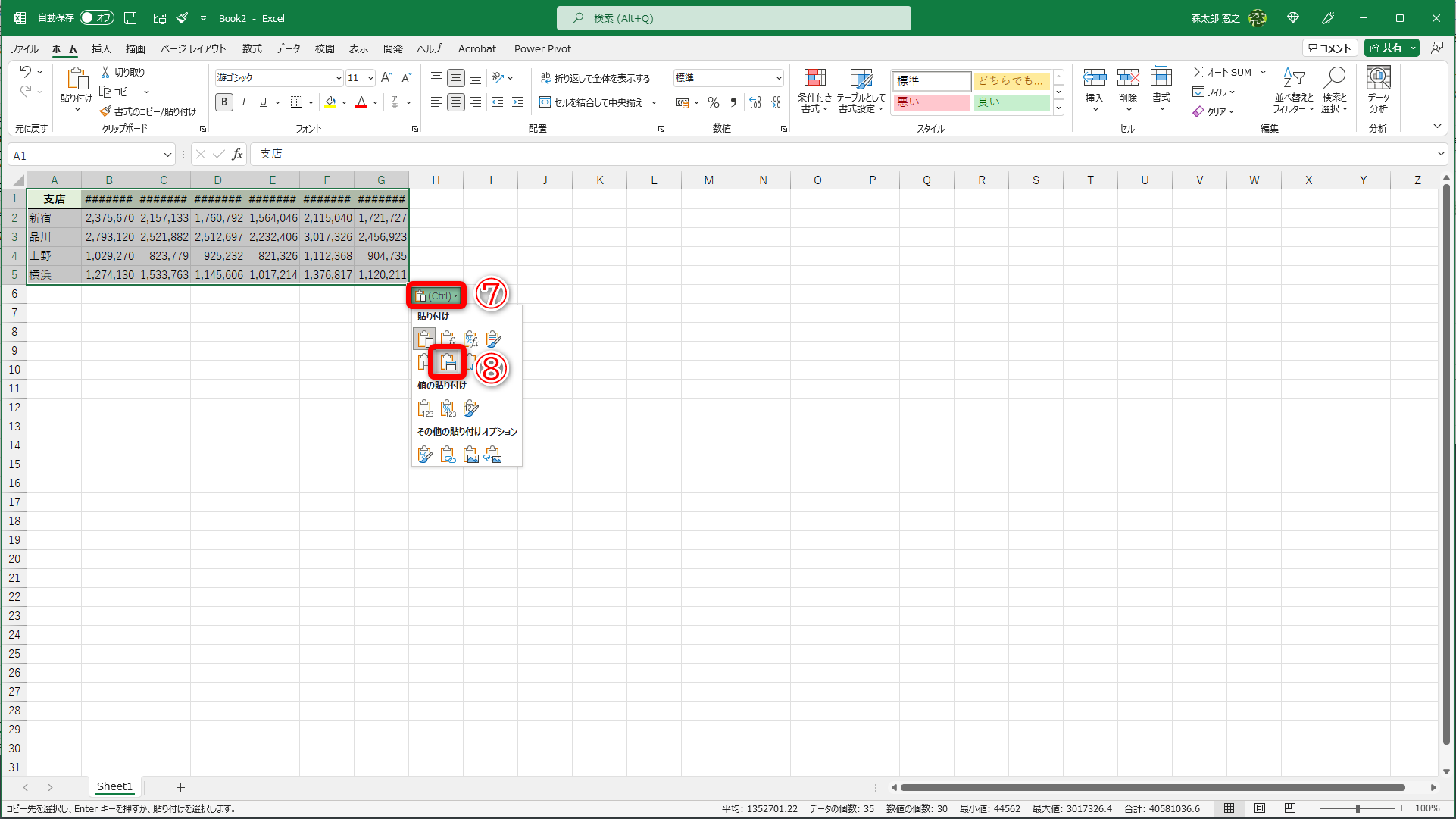Open the font size dropdown
The image size is (1456, 819).
370,78
